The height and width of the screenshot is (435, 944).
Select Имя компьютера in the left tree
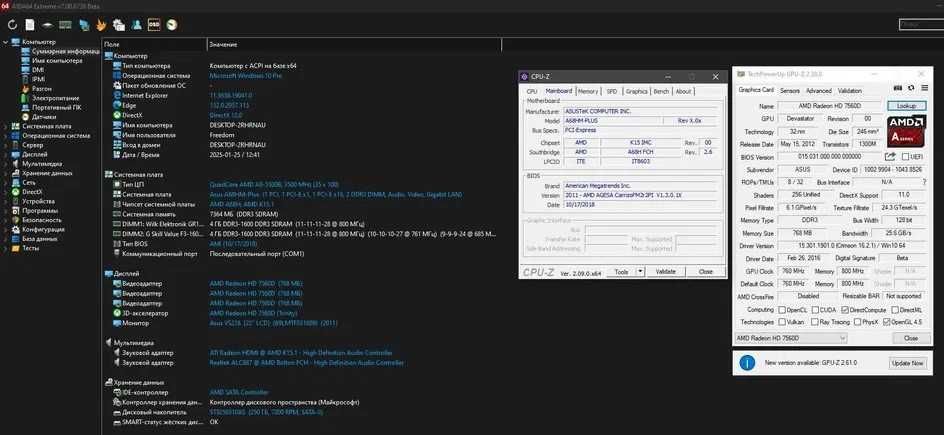57,61
